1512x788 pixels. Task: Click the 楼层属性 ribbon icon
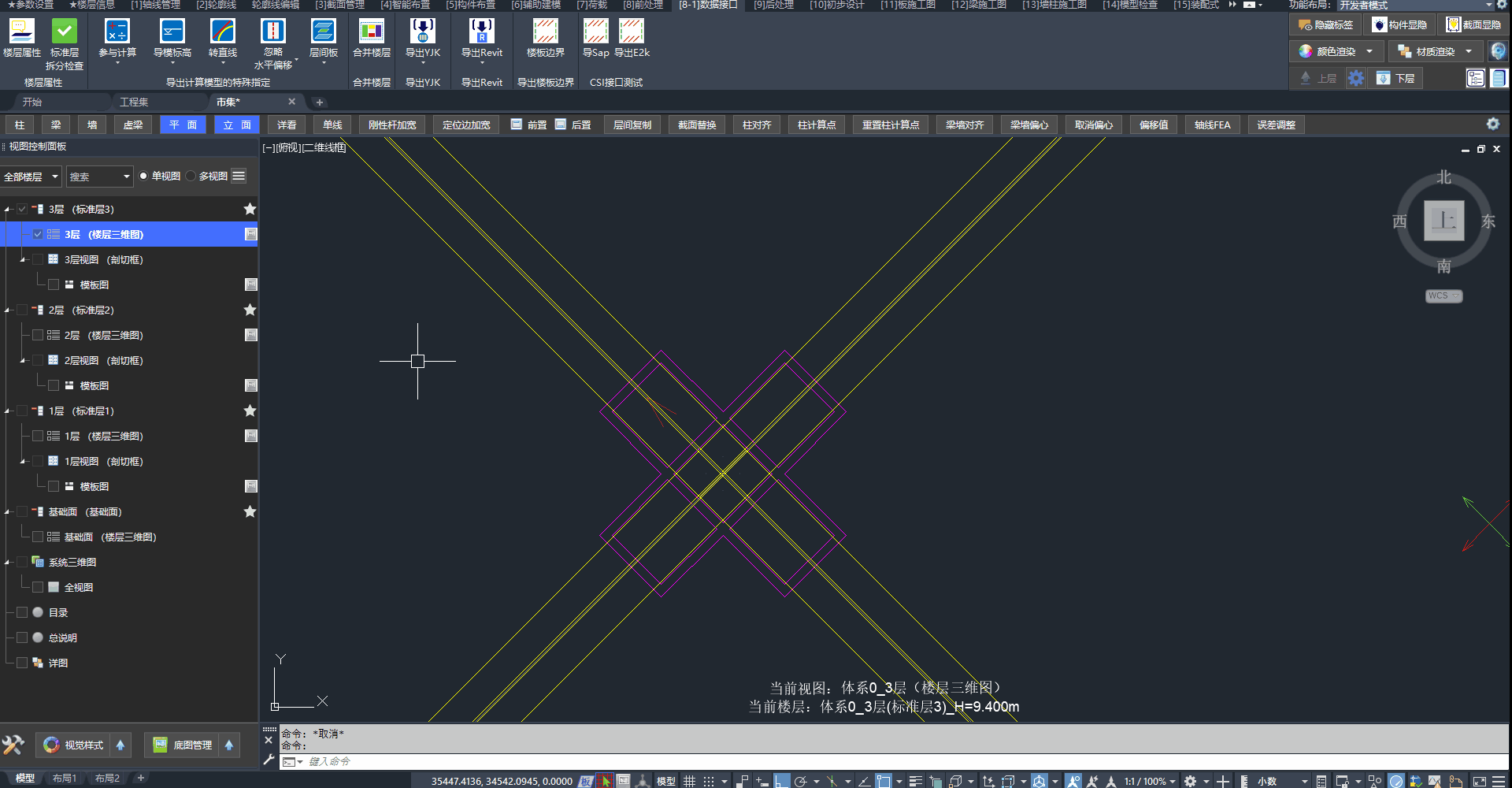tap(21, 32)
